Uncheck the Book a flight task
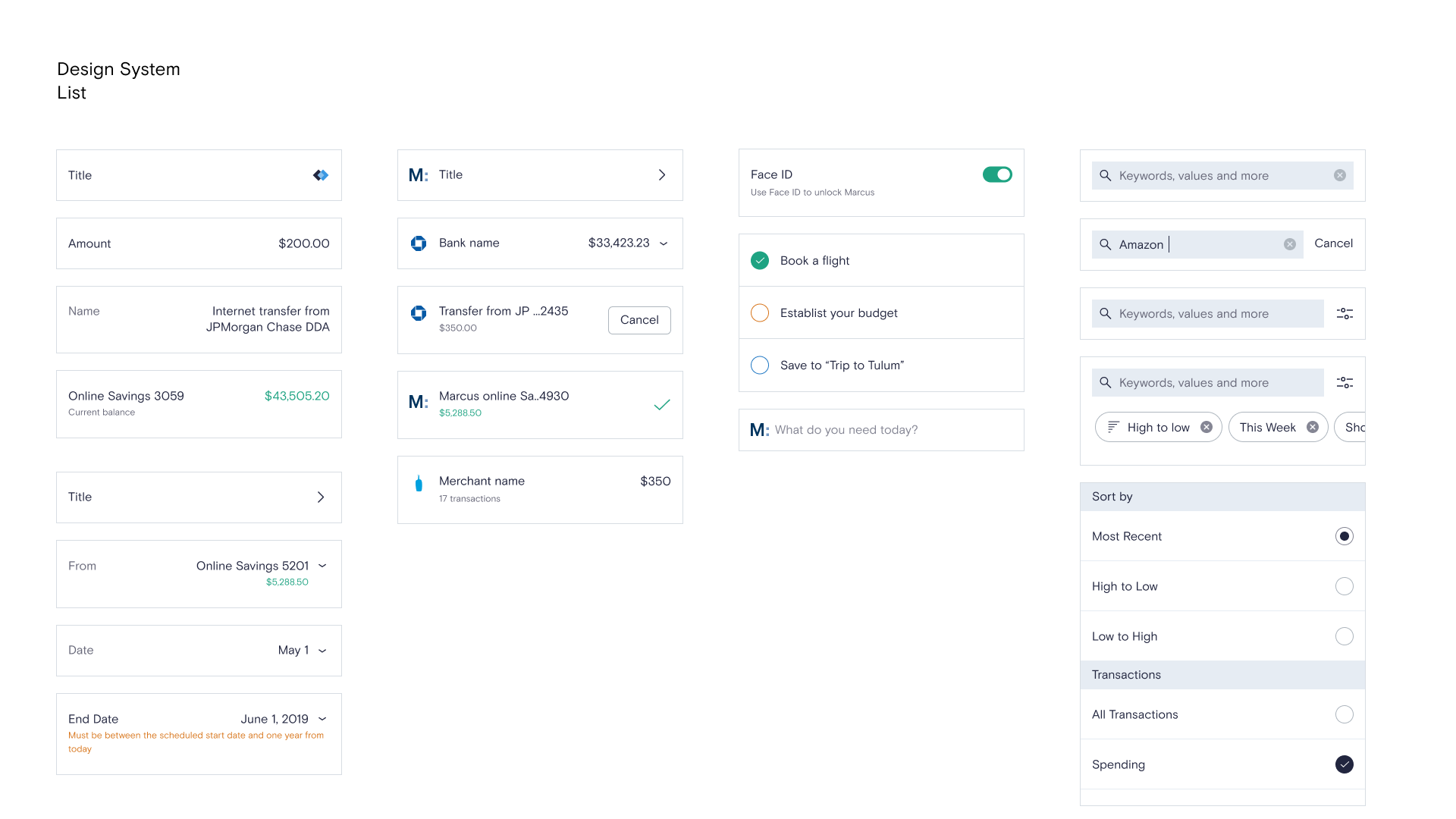 [x=760, y=260]
